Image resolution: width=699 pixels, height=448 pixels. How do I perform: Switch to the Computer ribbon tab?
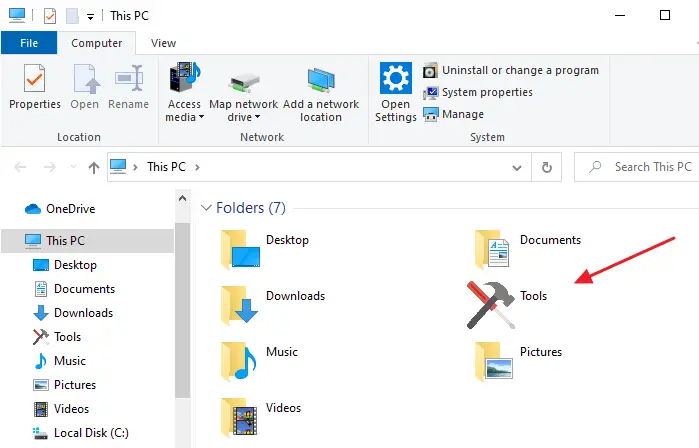[x=96, y=43]
